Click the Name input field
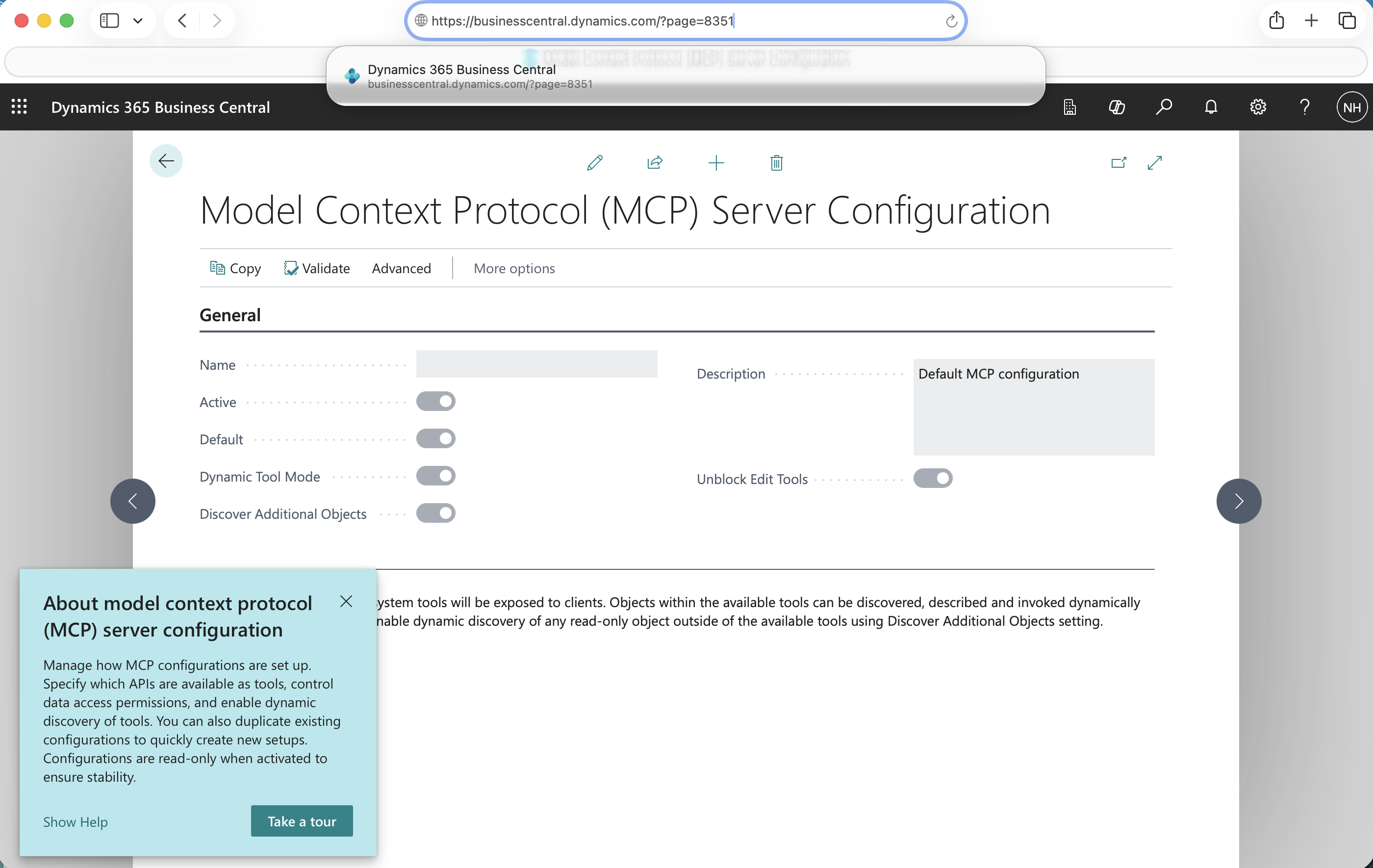 tap(536, 364)
